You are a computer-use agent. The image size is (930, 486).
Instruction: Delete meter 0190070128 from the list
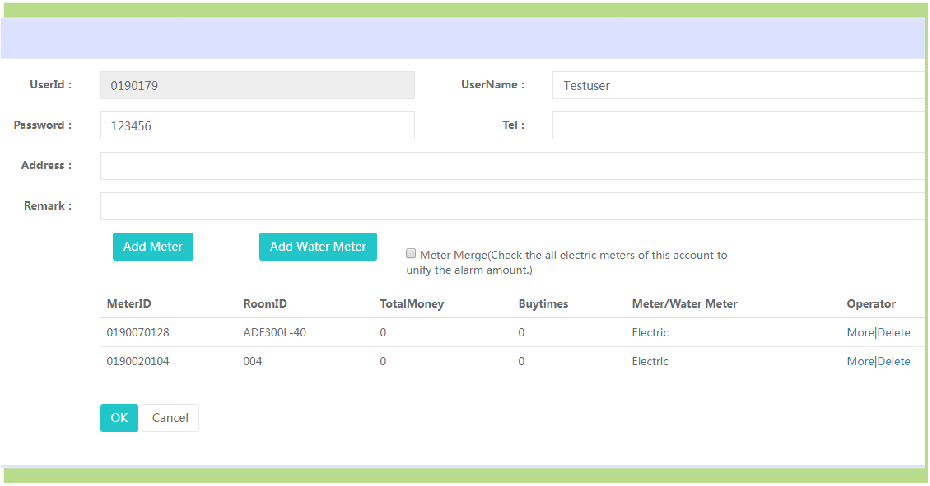(894, 333)
